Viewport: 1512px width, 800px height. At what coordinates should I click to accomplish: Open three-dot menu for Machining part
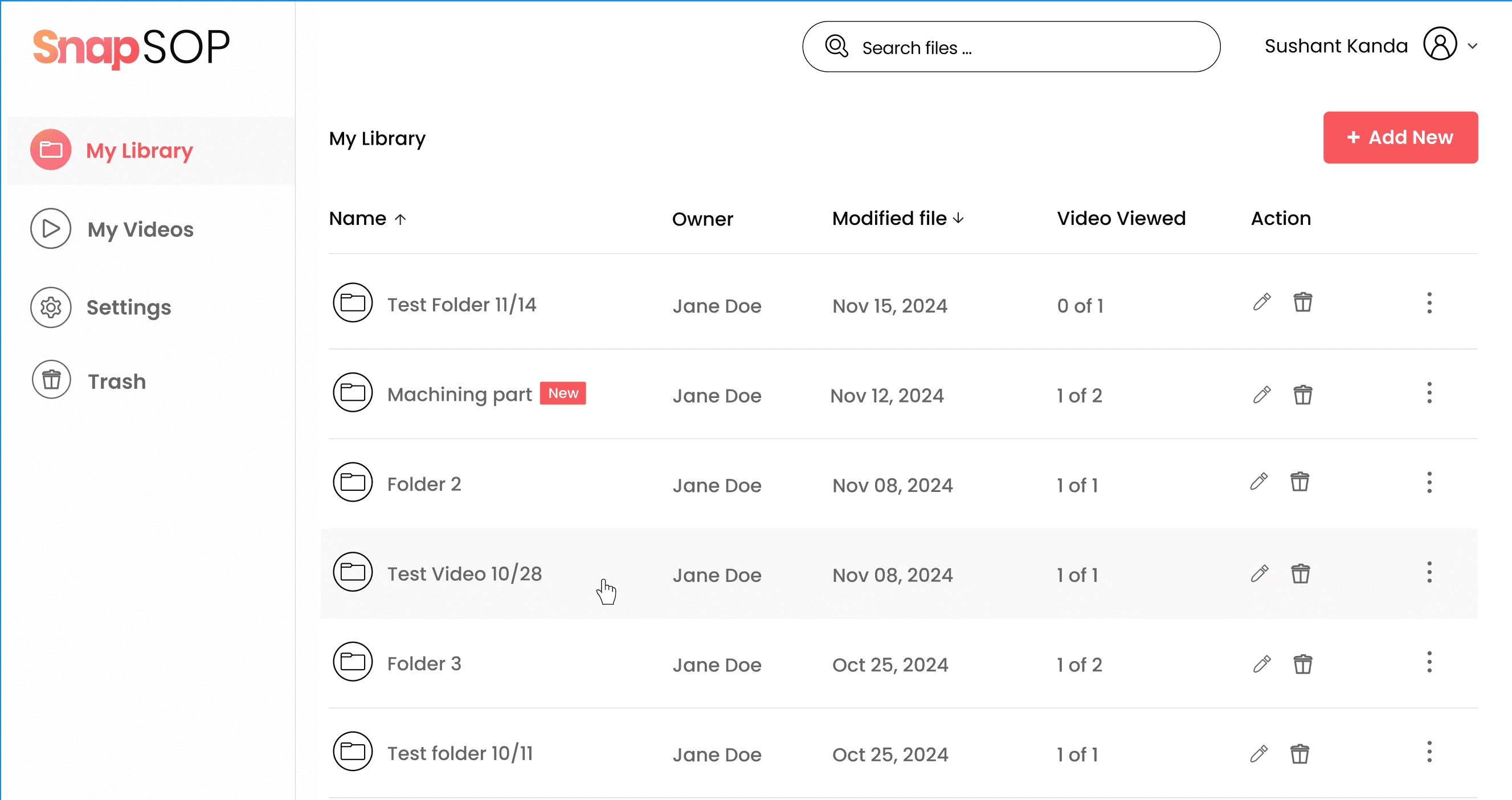[x=1429, y=393]
